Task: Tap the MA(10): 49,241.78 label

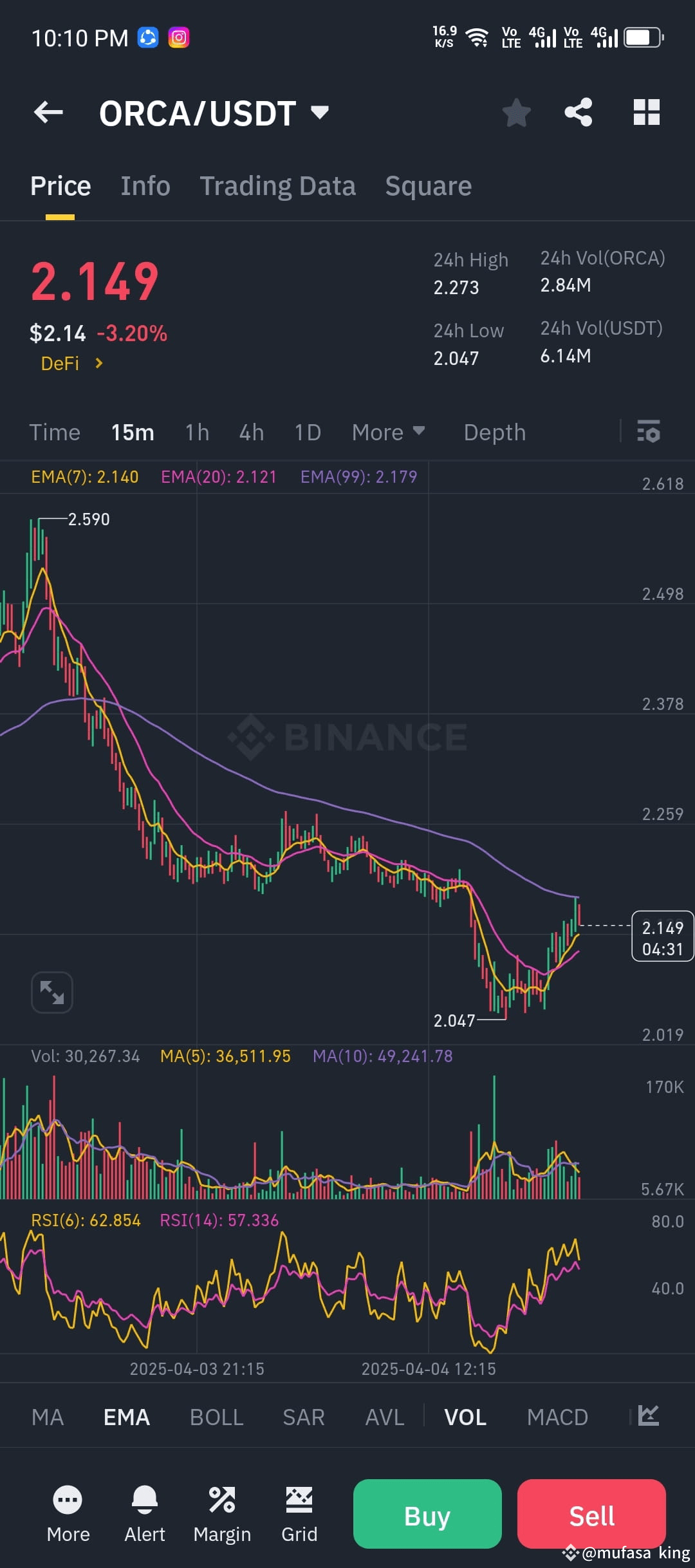Action: click(382, 1056)
